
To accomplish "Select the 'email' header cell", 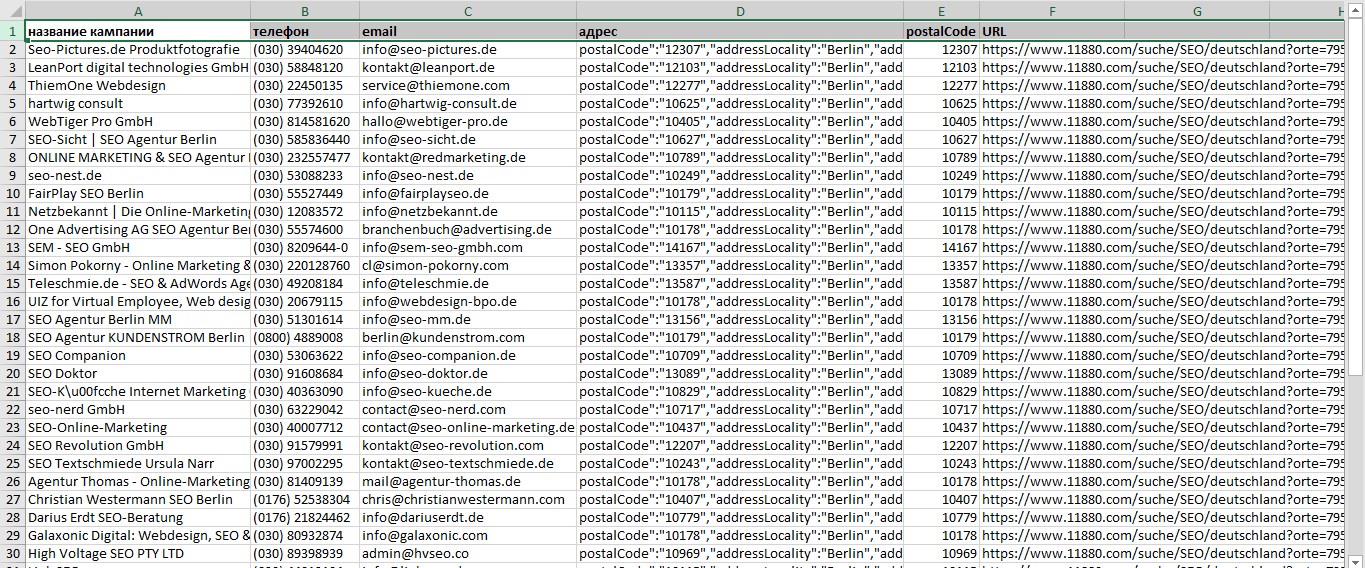I will point(466,31).
